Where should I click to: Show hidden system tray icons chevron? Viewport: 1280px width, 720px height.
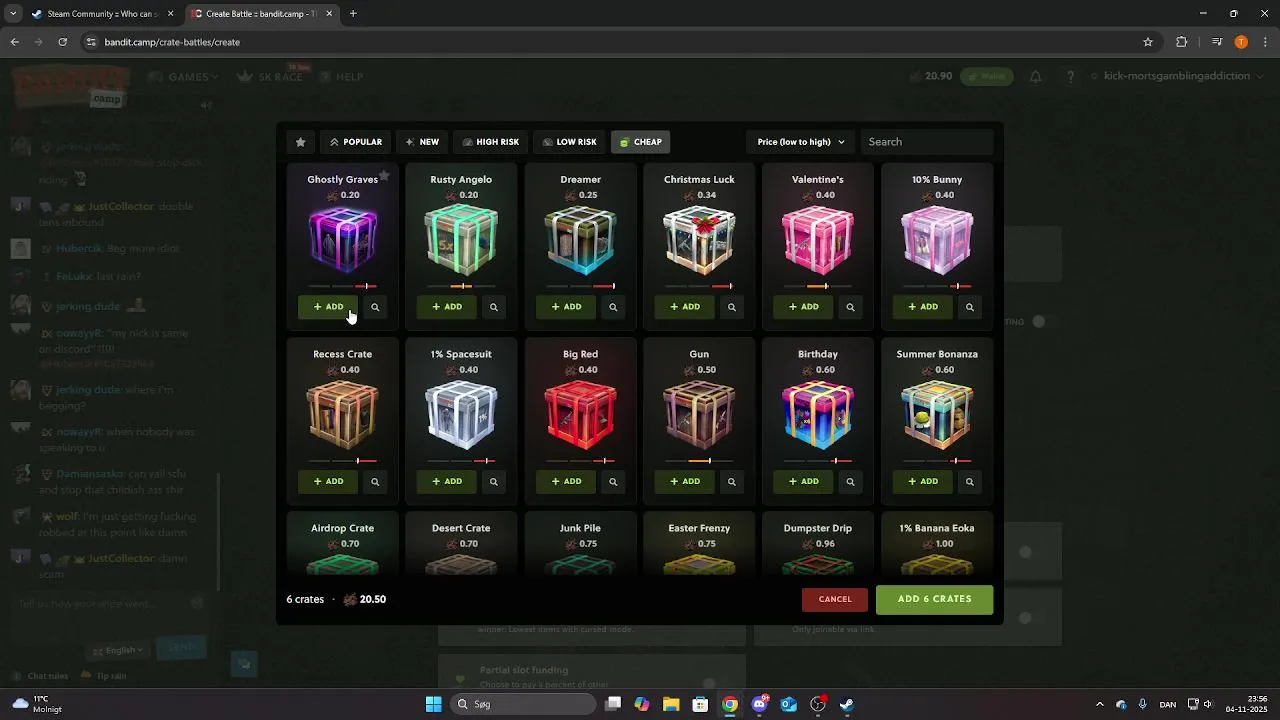coord(1100,704)
